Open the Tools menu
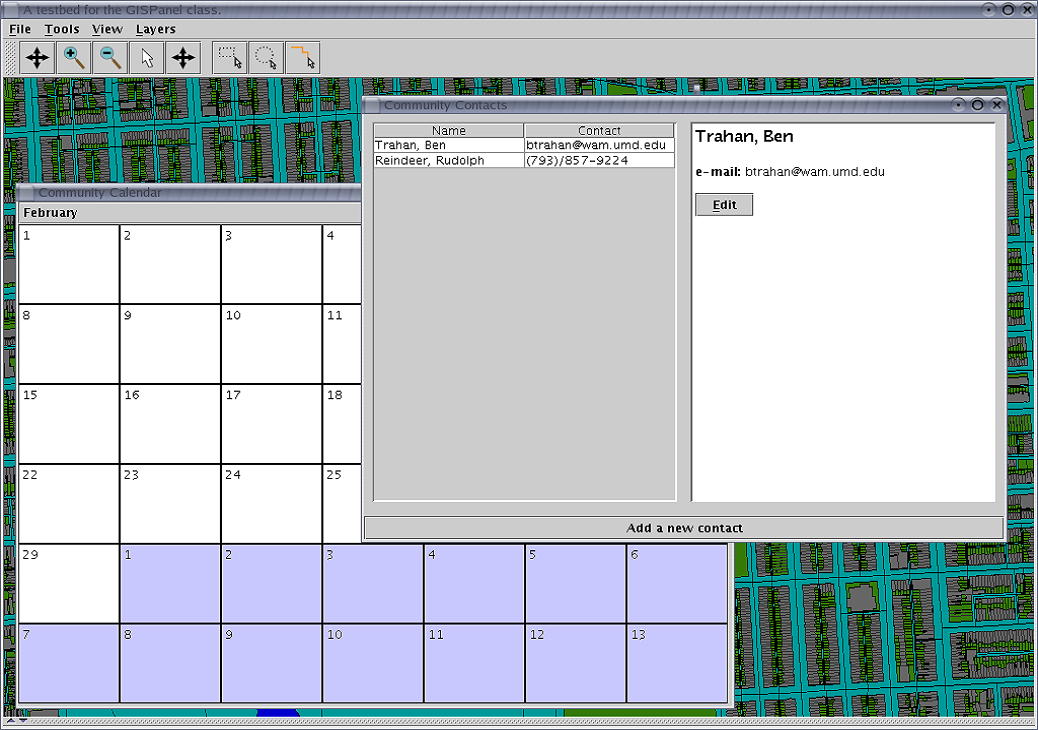 click(x=62, y=29)
